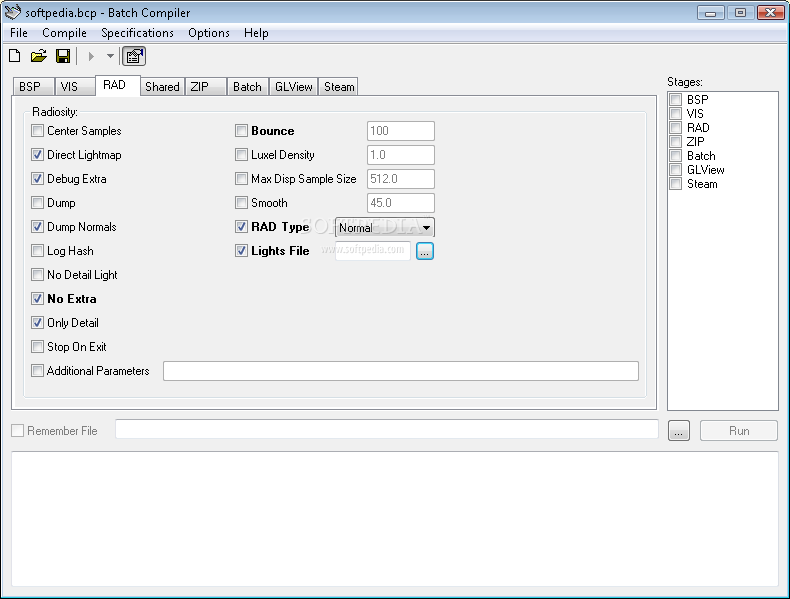Click the Run play arrow toolbar icon
790x599 pixels.
(91, 56)
